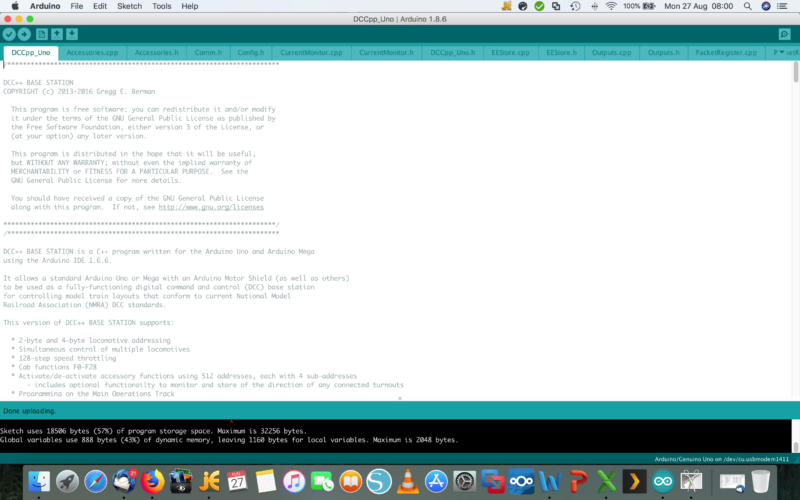
Task: Switch to the Accessories.h tab
Action: coord(157,53)
